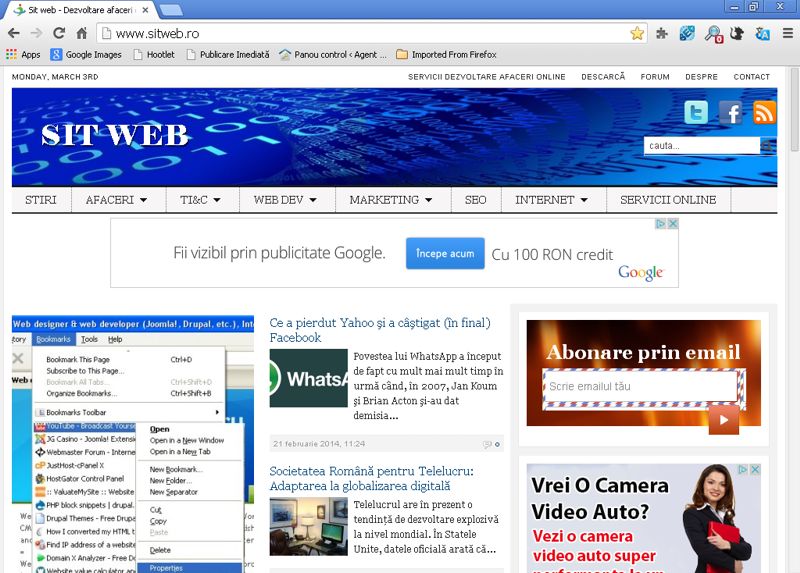
Task: Focus the 'Scrie emailul tău' email field
Action: point(640,386)
